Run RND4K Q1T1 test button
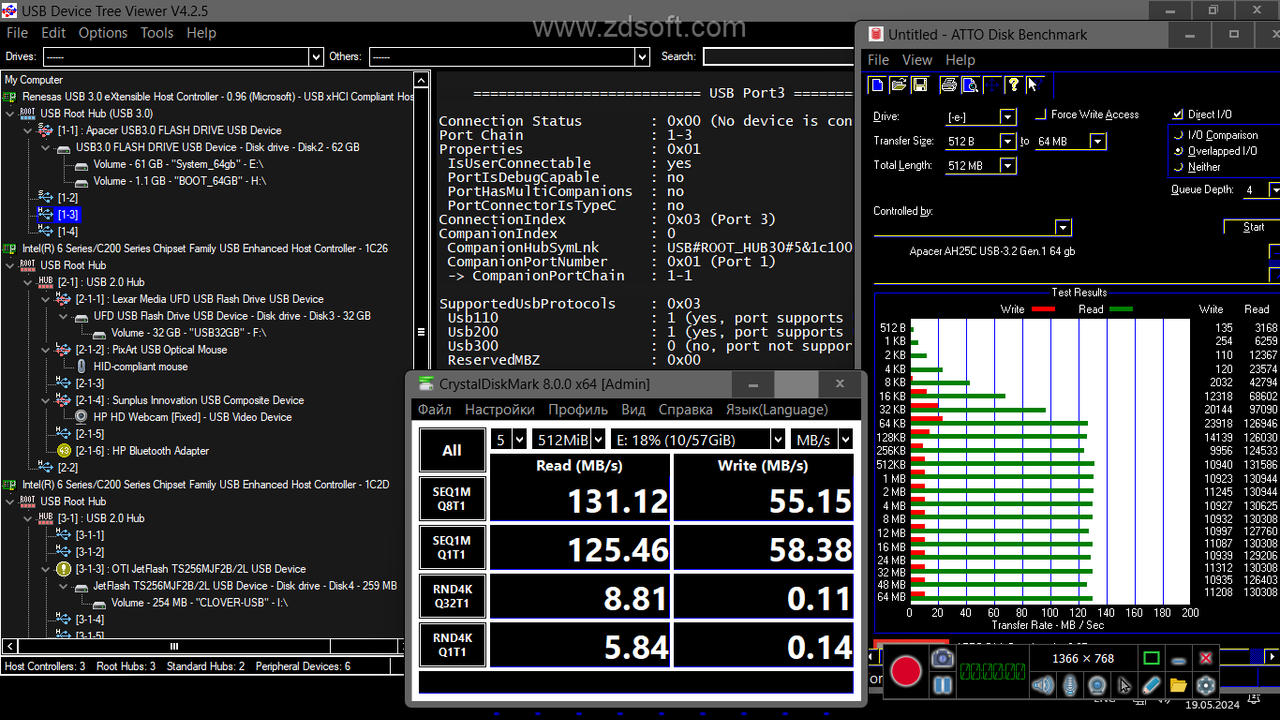 pyautogui.click(x=452, y=646)
